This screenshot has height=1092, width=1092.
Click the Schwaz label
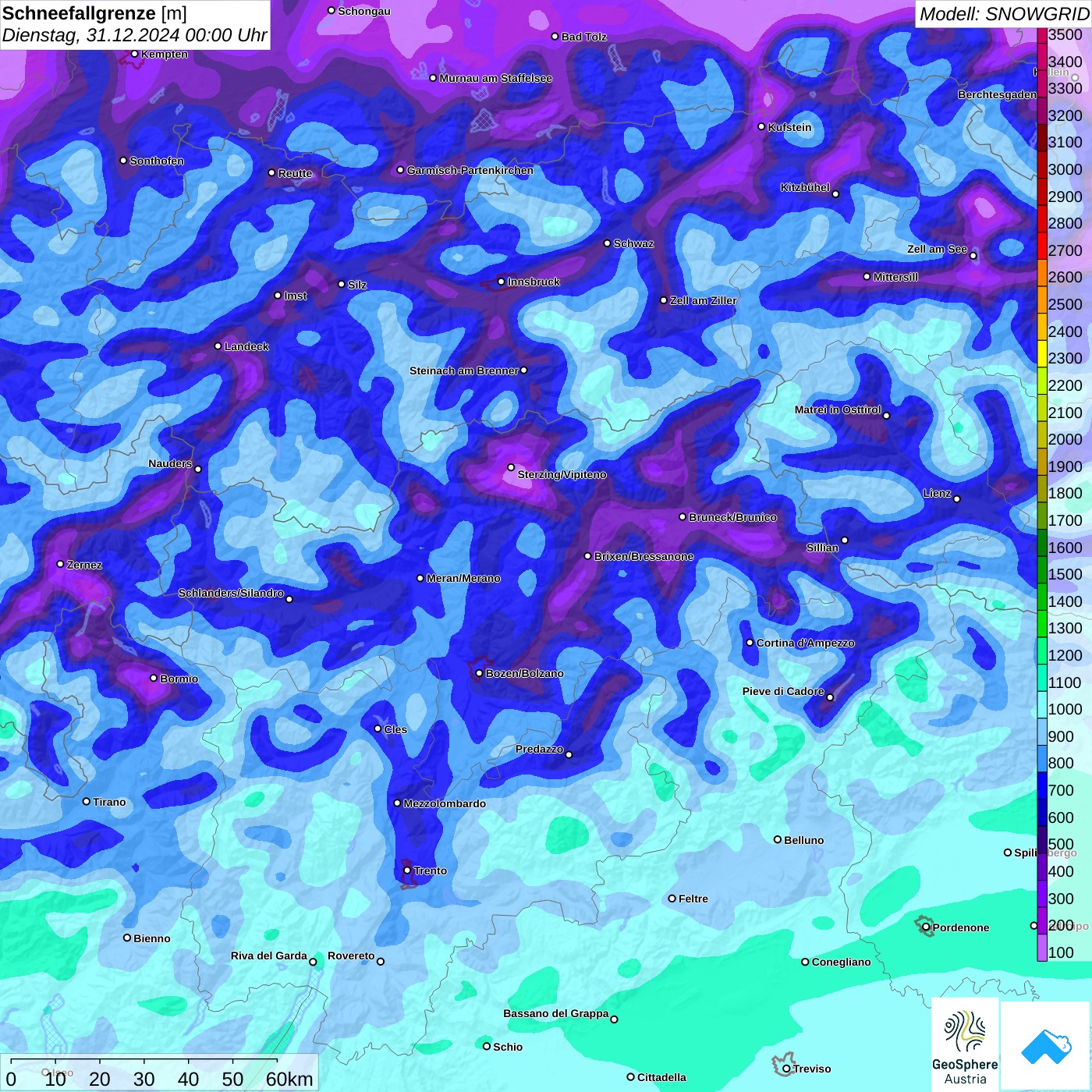pyautogui.click(x=633, y=243)
